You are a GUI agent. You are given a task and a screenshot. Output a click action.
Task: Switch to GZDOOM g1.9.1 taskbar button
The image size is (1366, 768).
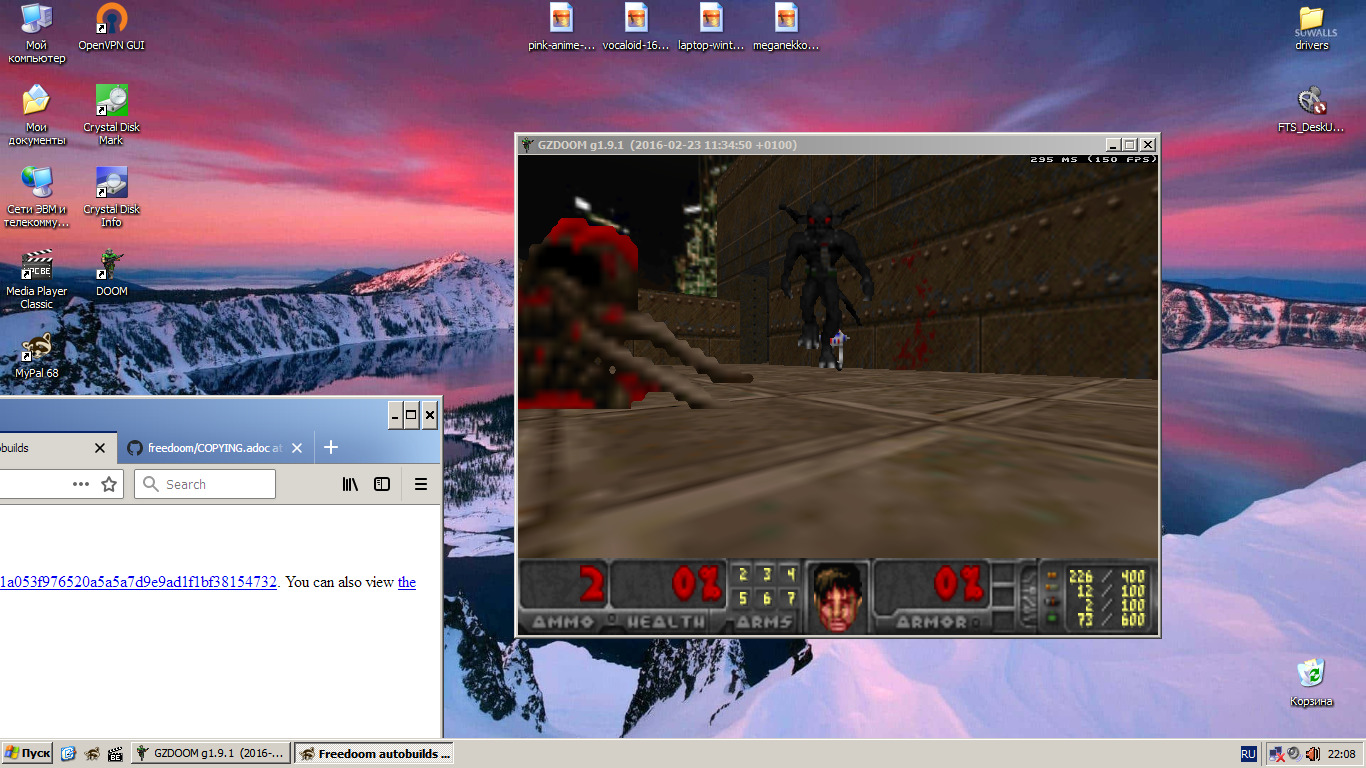point(212,753)
